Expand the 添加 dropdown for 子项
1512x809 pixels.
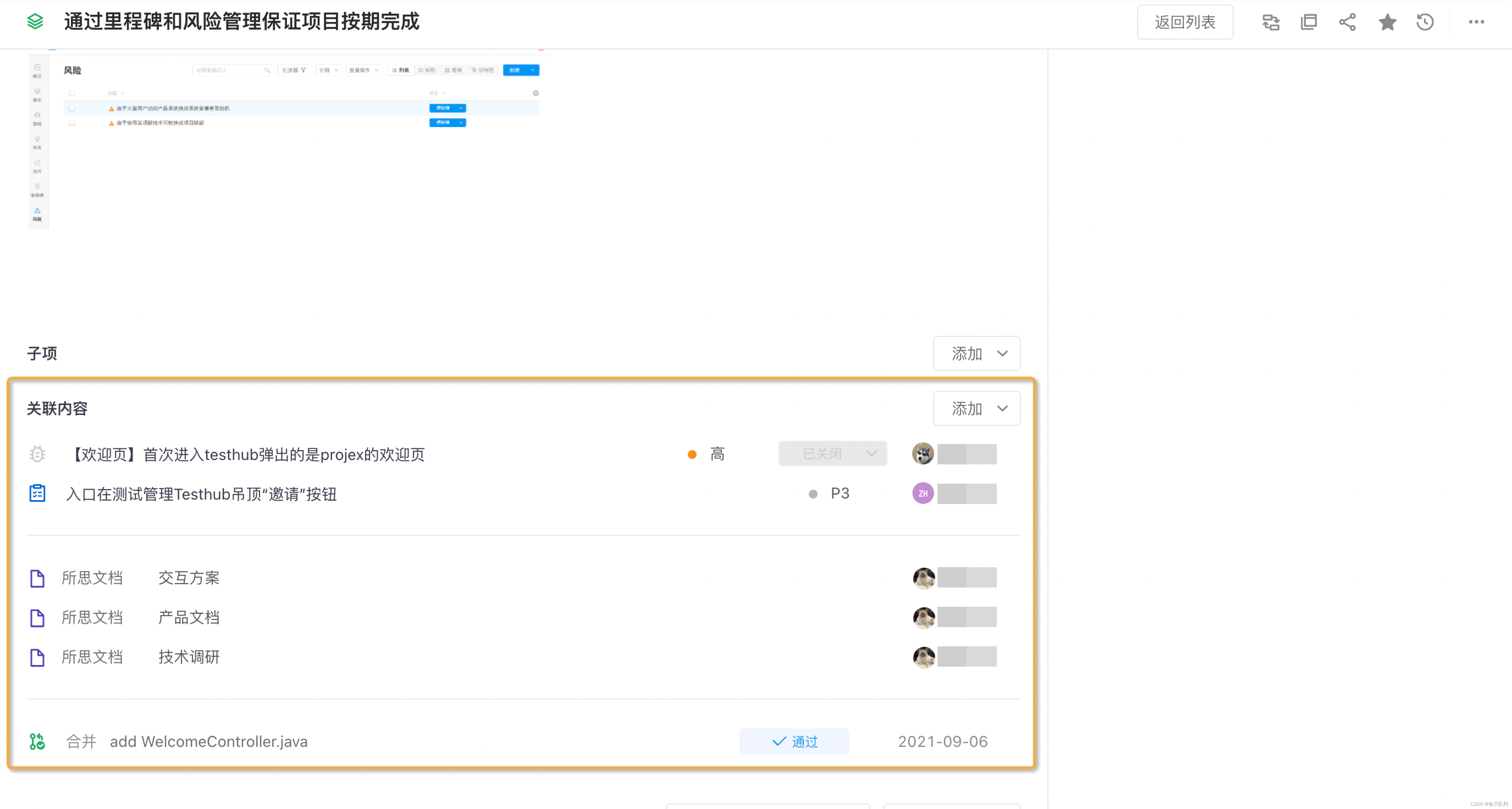977,353
